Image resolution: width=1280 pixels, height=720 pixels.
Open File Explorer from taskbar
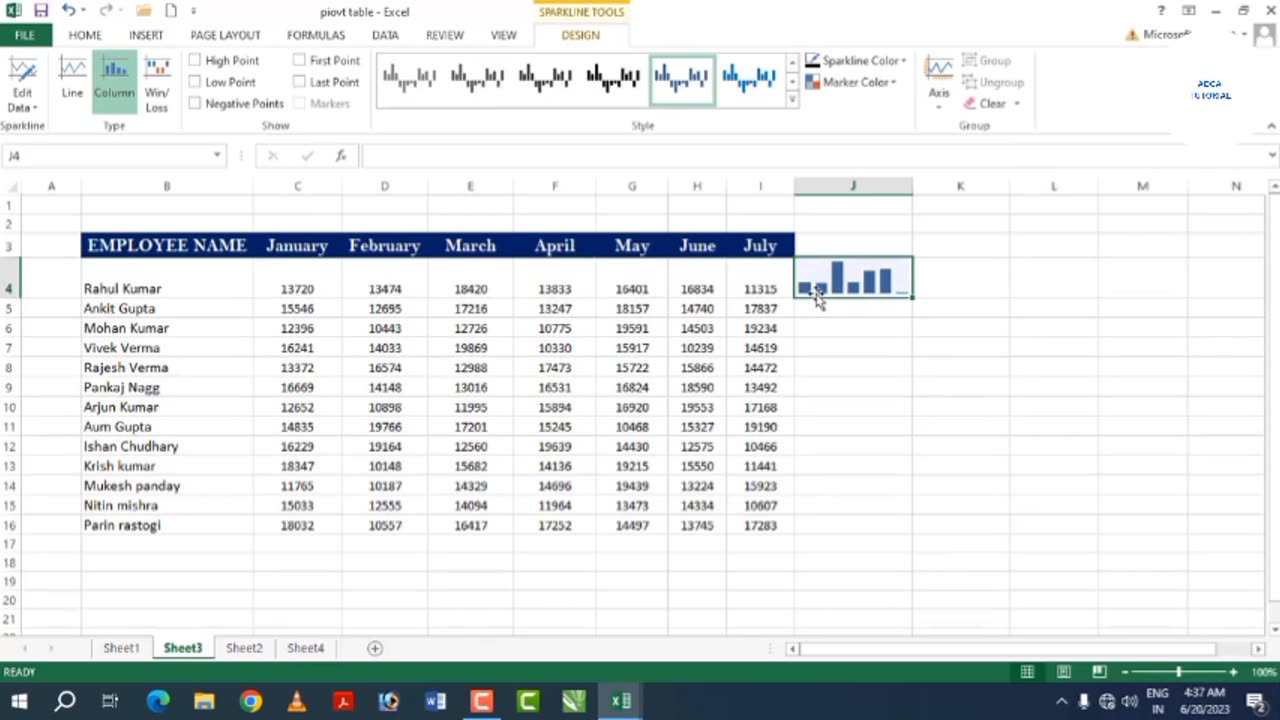pos(204,701)
